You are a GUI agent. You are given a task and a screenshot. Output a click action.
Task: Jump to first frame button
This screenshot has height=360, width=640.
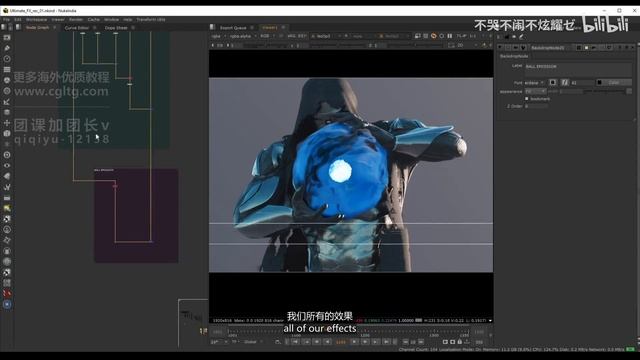(x=296, y=342)
